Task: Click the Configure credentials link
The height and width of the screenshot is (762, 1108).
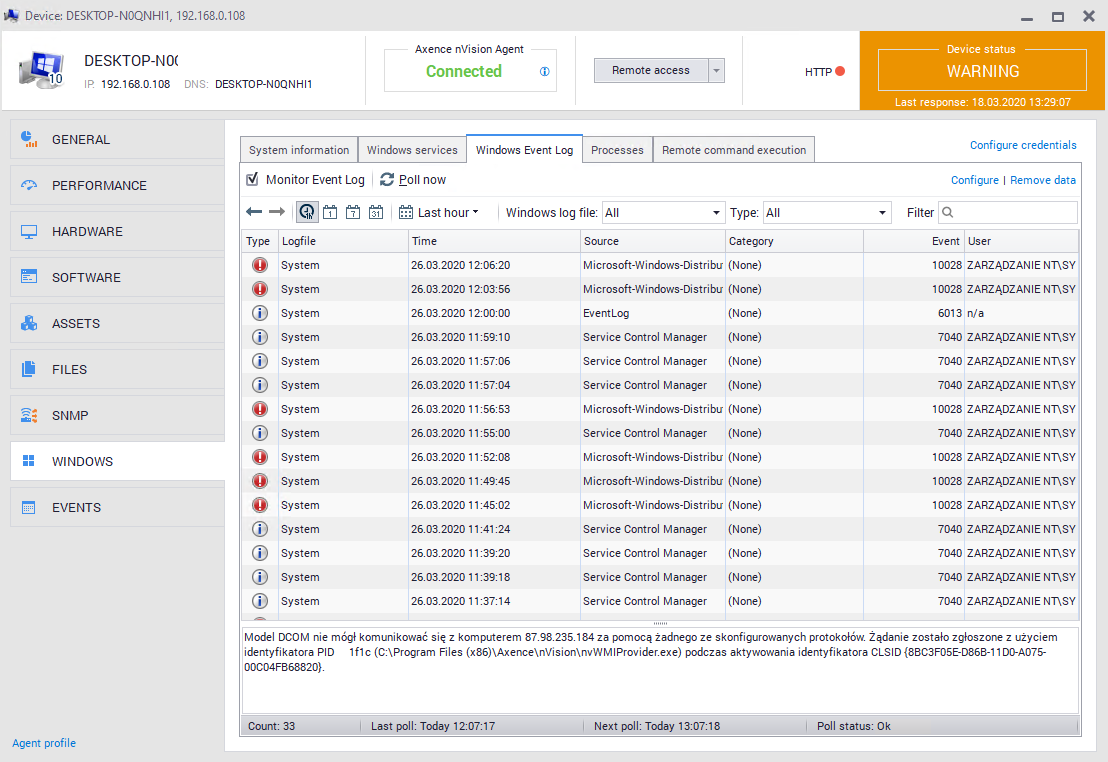Action: click(1023, 145)
